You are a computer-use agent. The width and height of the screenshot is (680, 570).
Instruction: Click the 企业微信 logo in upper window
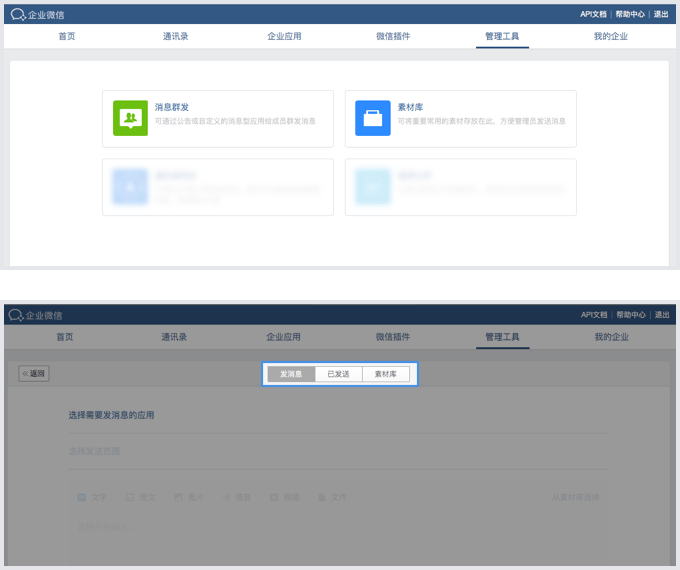[37, 15]
